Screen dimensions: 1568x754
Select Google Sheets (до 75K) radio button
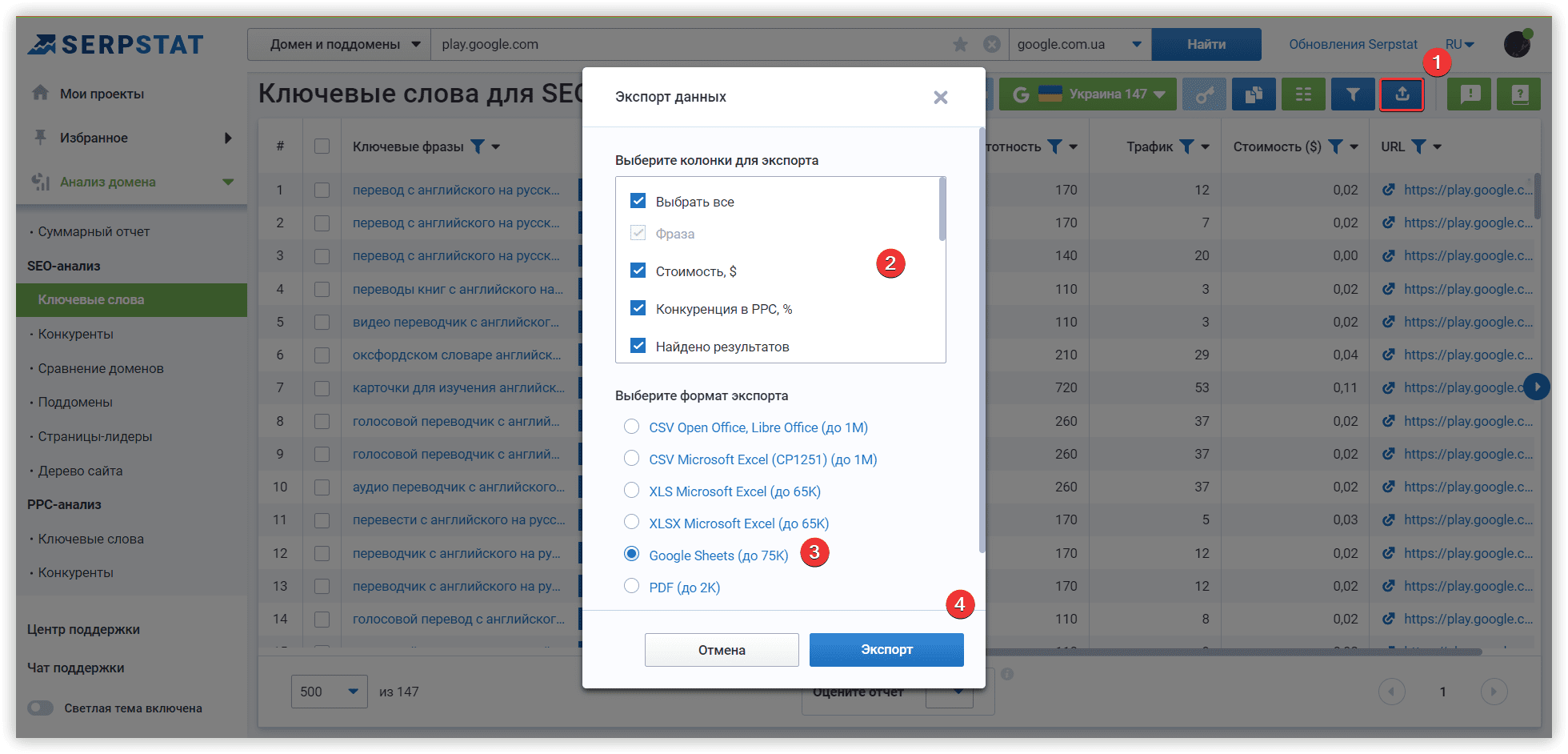point(631,554)
